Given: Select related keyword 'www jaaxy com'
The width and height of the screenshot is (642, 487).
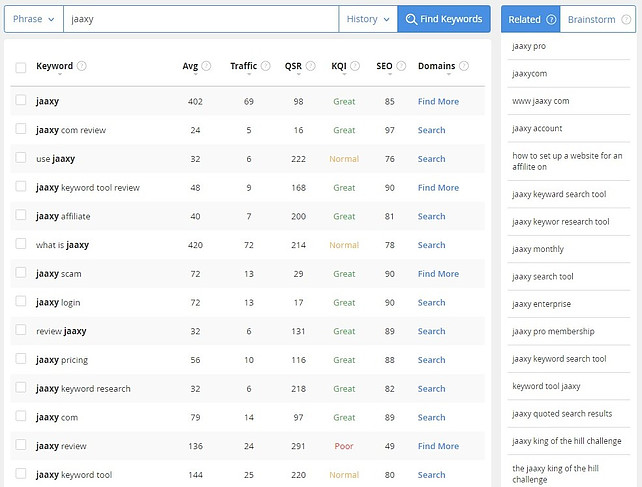Looking at the screenshot, I should pos(540,101).
